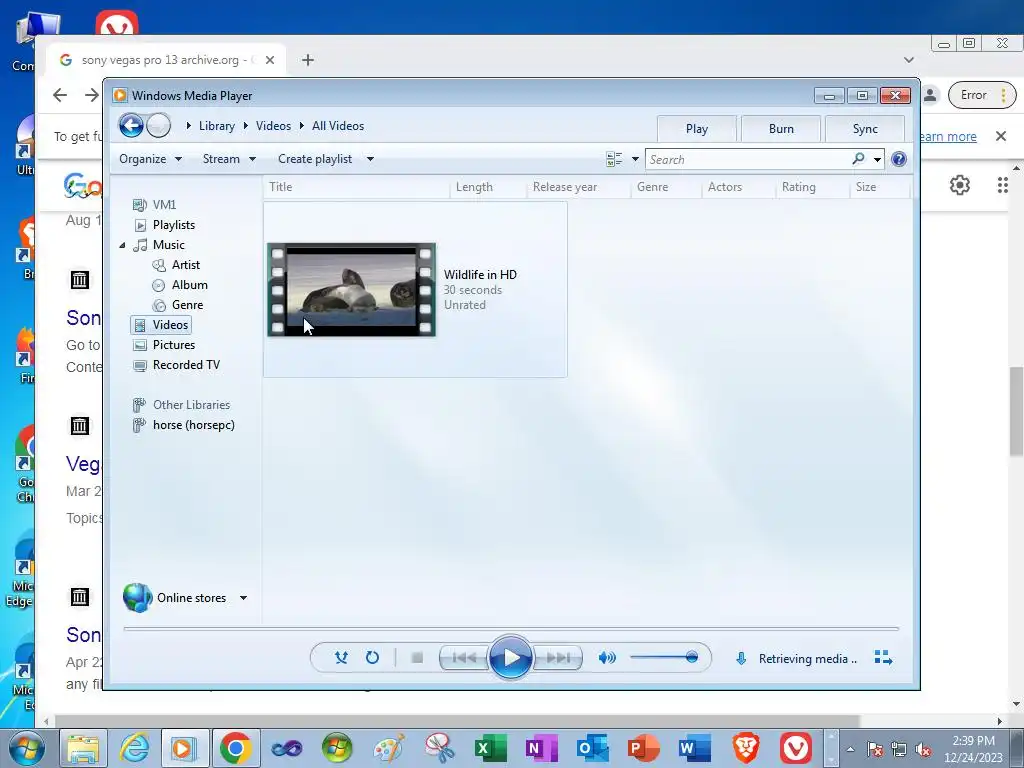Viewport: 1024px width, 768px height.
Task: Skip to the next track
Action: (x=558, y=658)
